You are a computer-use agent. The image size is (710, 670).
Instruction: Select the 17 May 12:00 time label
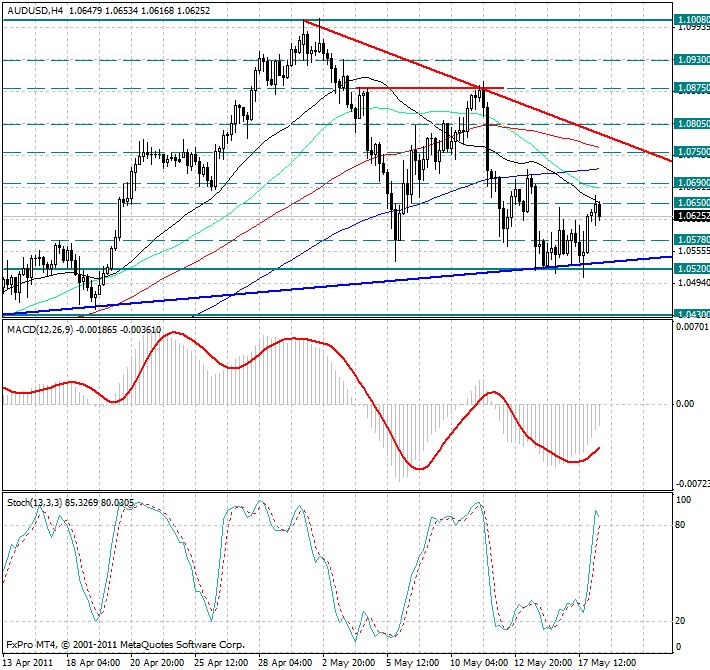click(x=607, y=663)
